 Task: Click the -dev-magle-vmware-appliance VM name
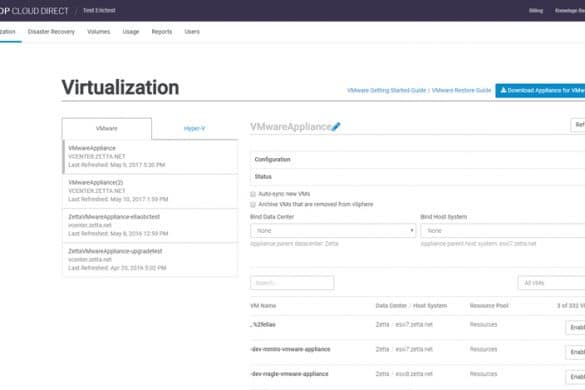click(289, 374)
